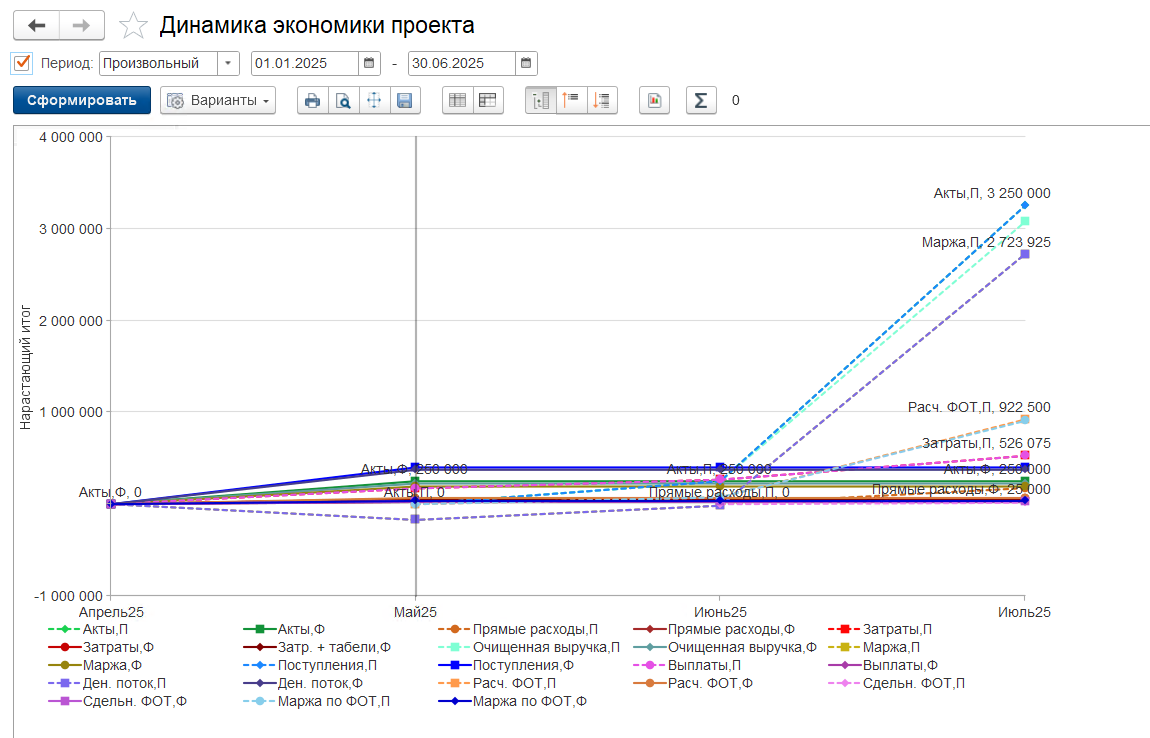The height and width of the screenshot is (738, 1150).
Task: Click the second table layout icon
Action: [x=488, y=101]
